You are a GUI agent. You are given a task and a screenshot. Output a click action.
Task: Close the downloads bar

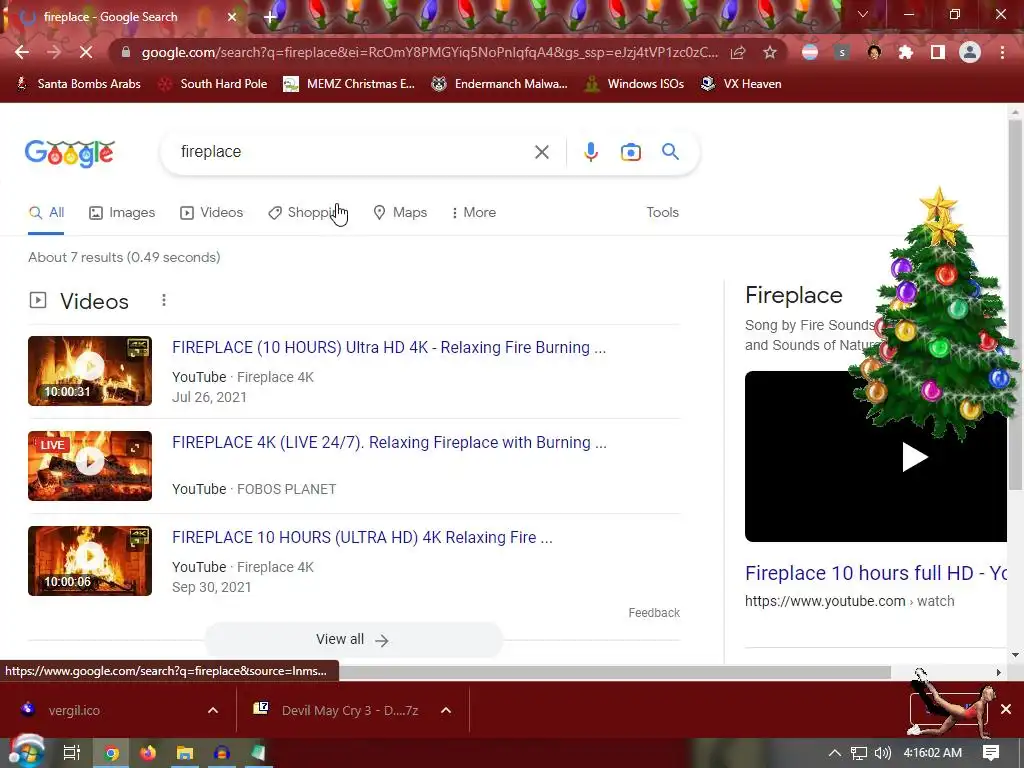tap(1006, 709)
